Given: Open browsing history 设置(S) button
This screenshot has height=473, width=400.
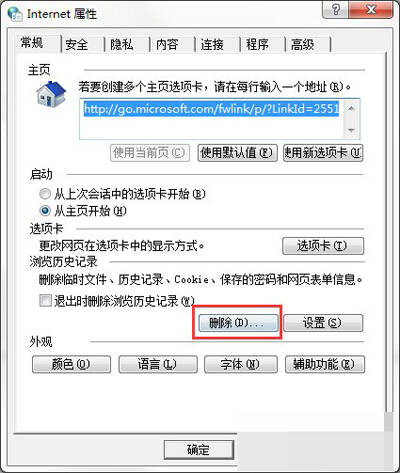Looking at the screenshot, I should tap(323, 323).
